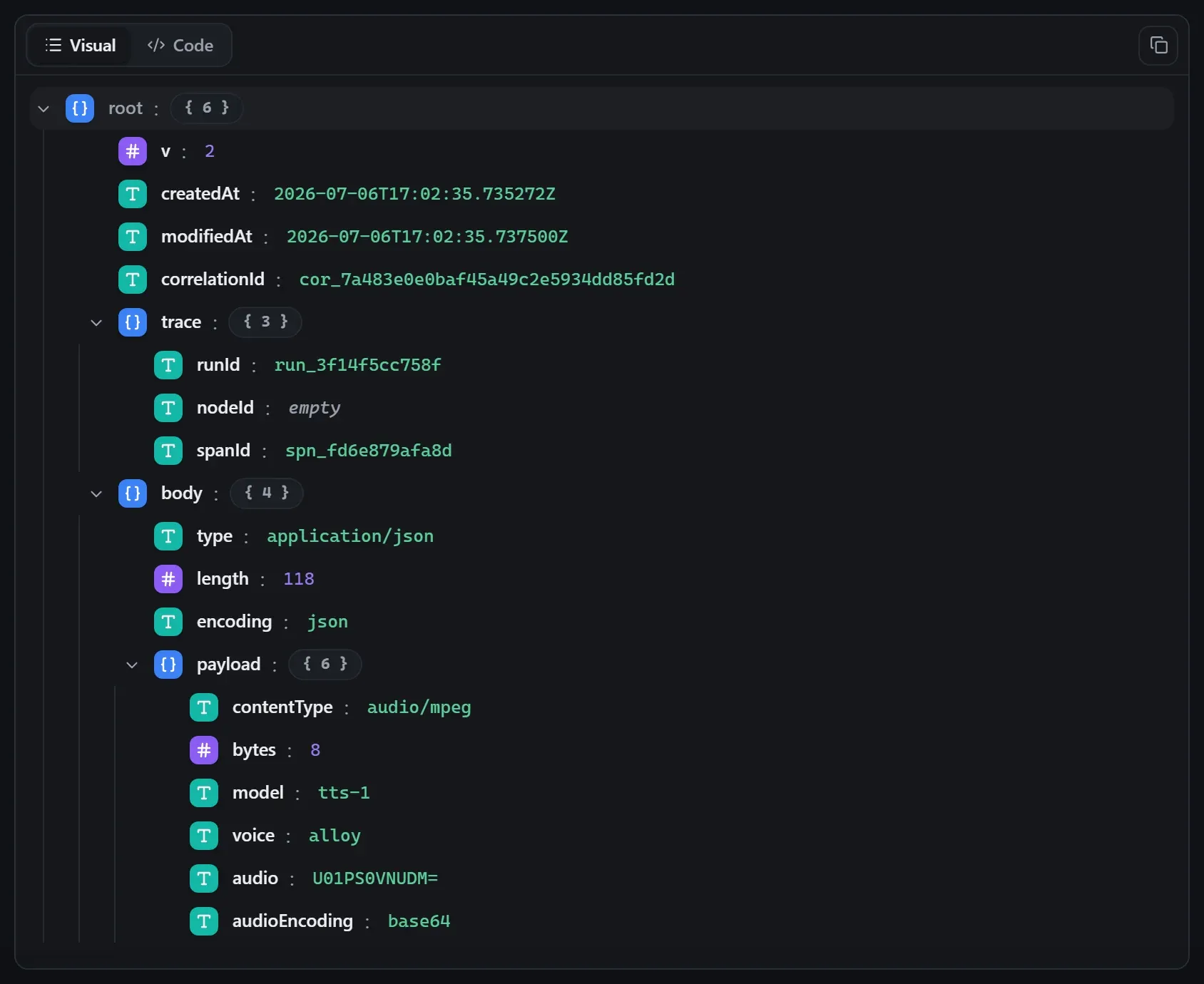1204x984 pixels.
Task: Click the text type icon for nodeId
Action: click(x=168, y=408)
